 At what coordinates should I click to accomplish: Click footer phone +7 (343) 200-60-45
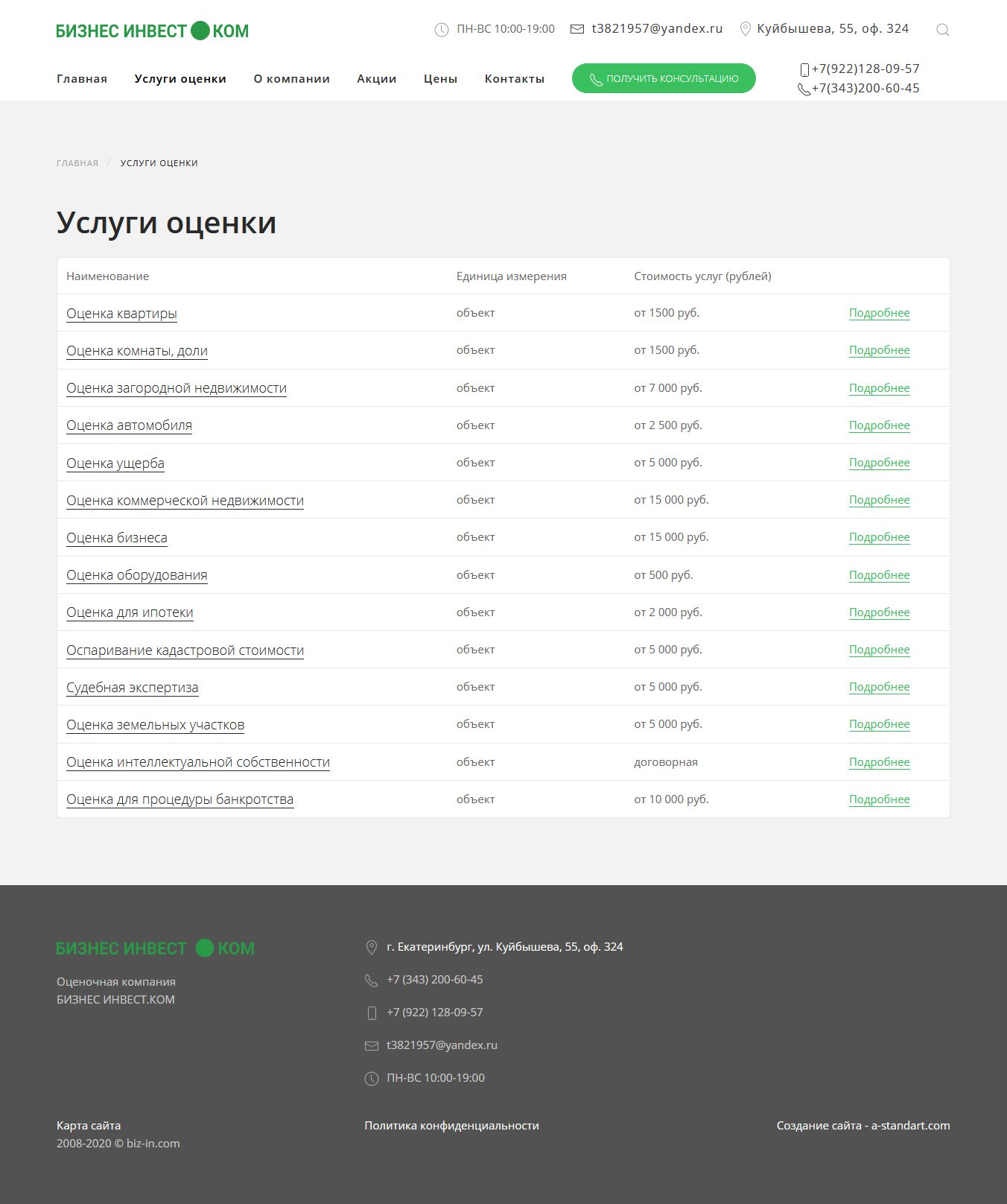(x=435, y=980)
